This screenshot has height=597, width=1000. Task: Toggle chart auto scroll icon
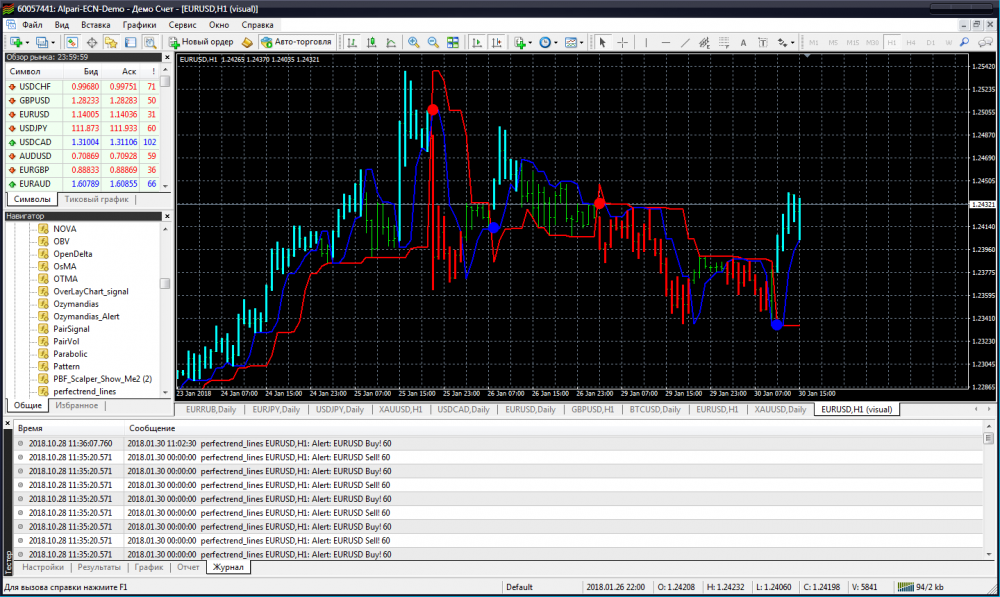coord(476,42)
